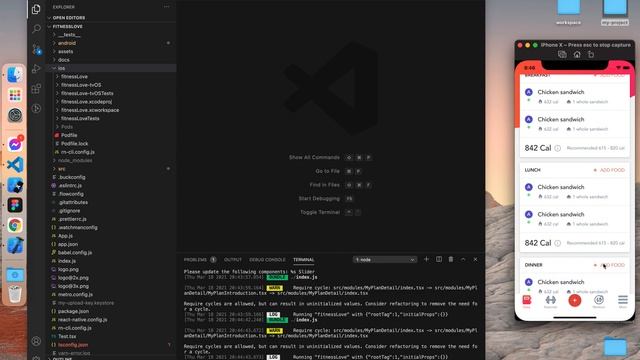Open the Search view in activity bar

(36, 28)
